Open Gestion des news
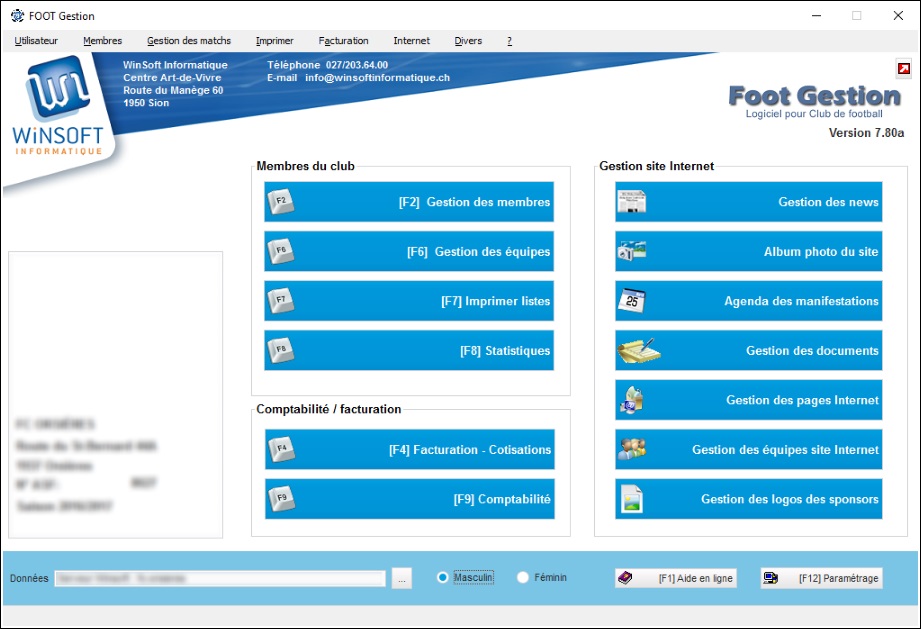 749,202
